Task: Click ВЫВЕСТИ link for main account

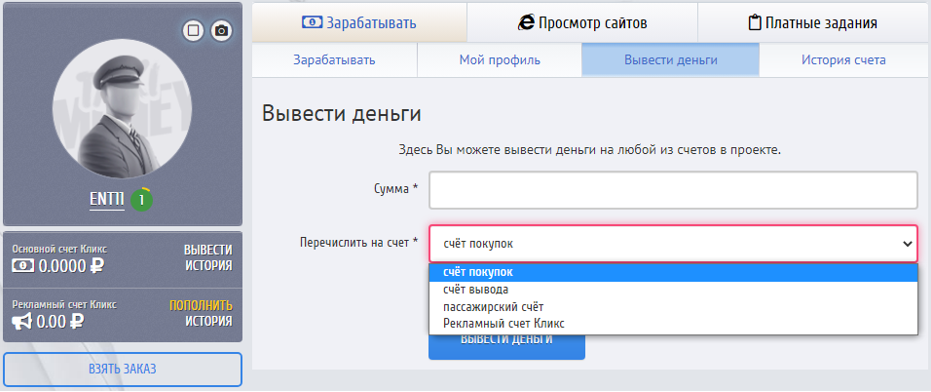Action: click(208, 250)
